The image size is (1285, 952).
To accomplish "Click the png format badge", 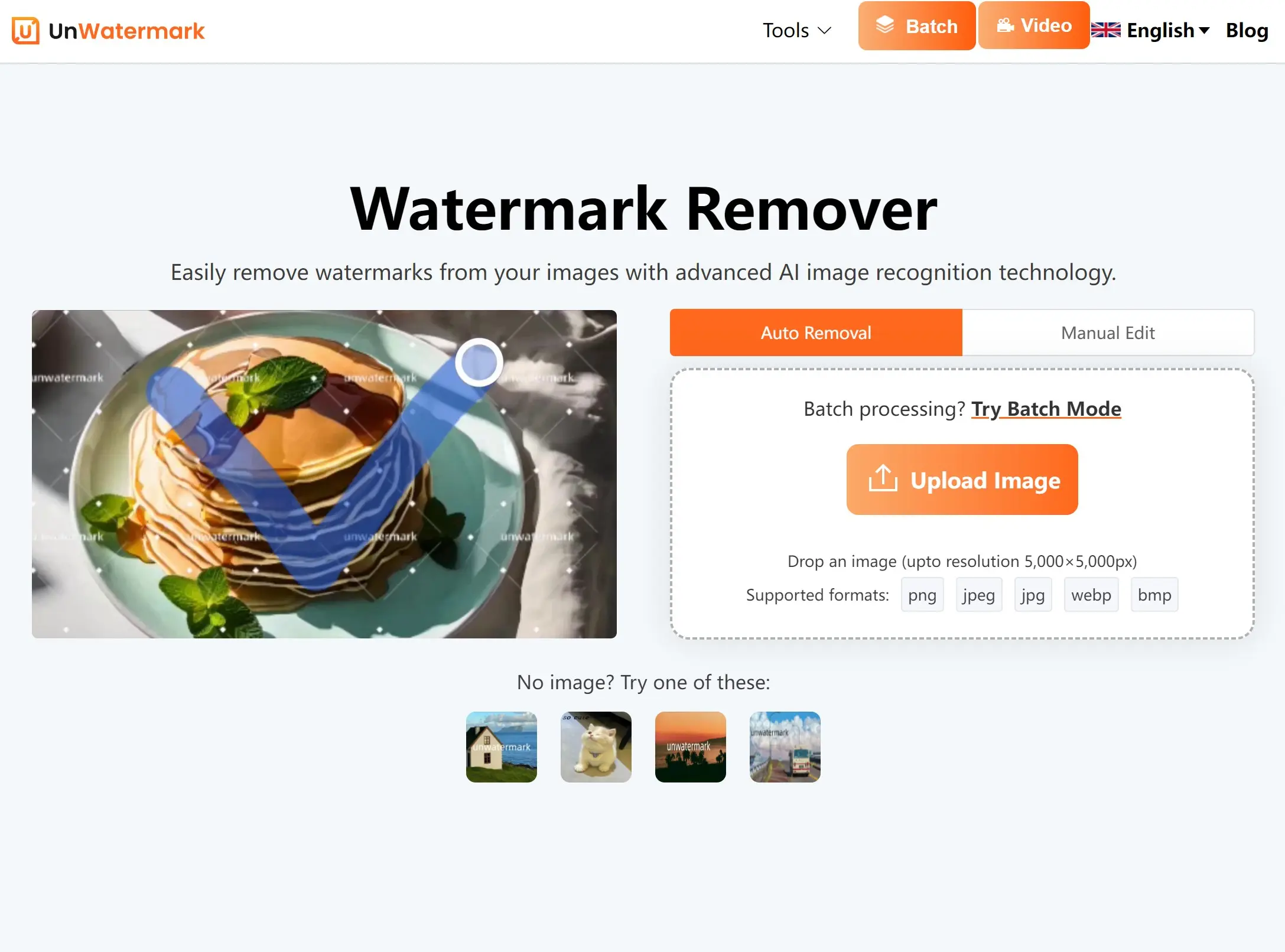I will point(920,595).
